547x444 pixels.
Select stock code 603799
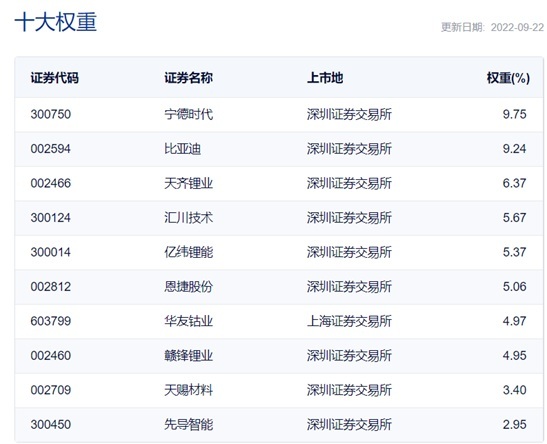51,321
